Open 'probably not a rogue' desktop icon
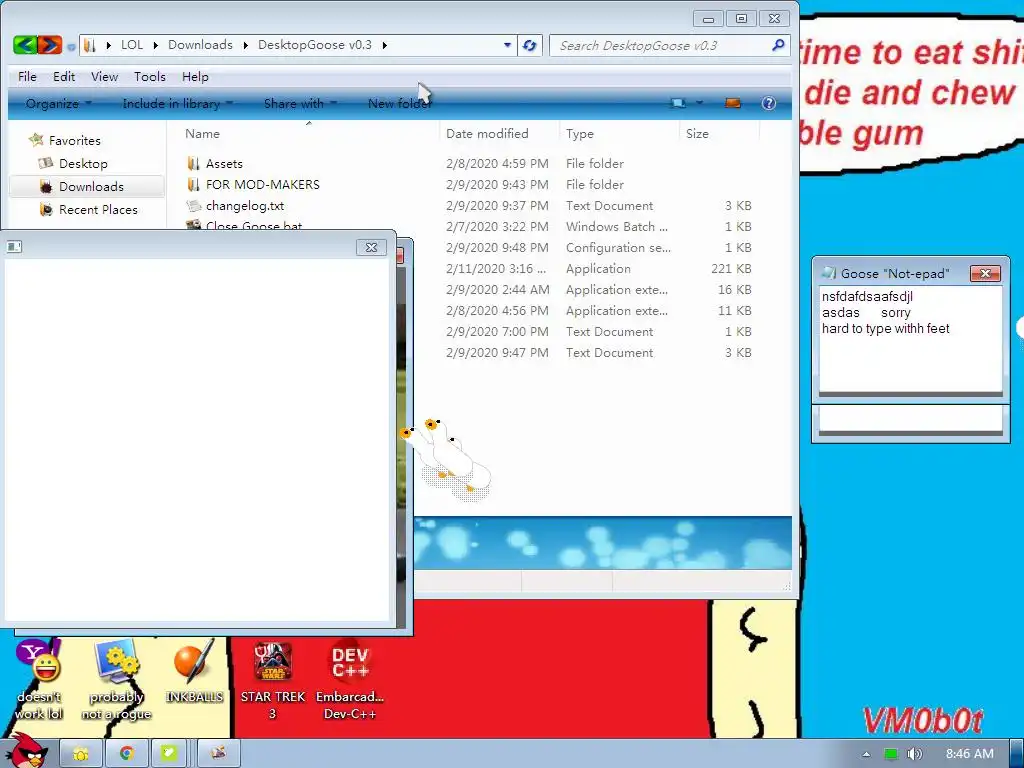The width and height of the screenshot is (1024, 768). coord(116,680)
